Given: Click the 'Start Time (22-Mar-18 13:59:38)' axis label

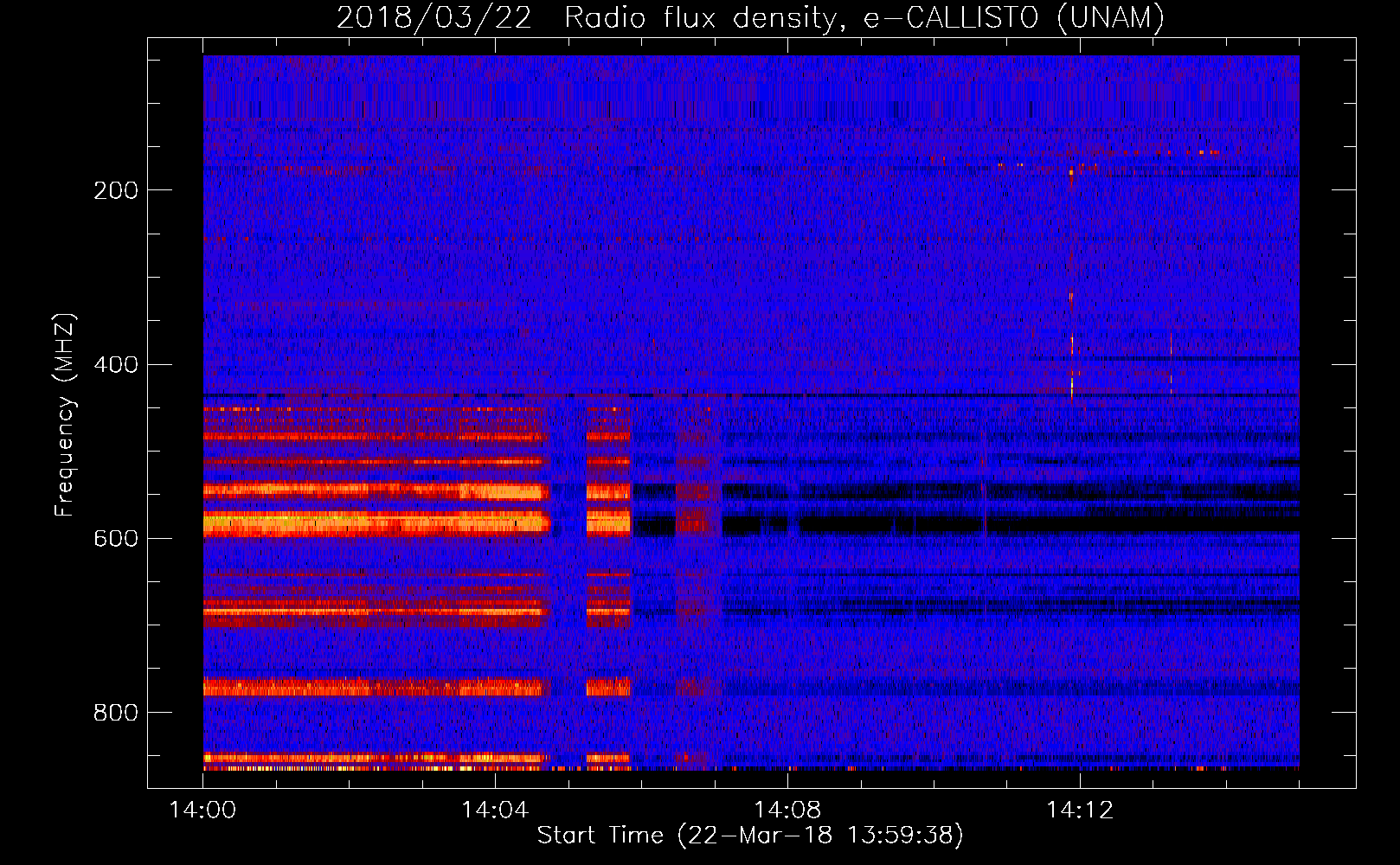Looking at the screenshot, I should (x=750, y=836).
